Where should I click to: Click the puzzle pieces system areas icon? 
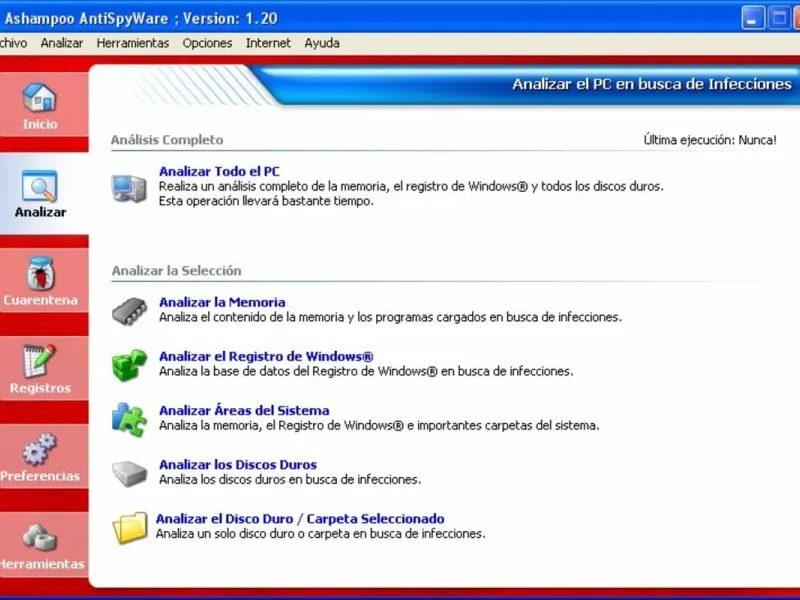129,419
